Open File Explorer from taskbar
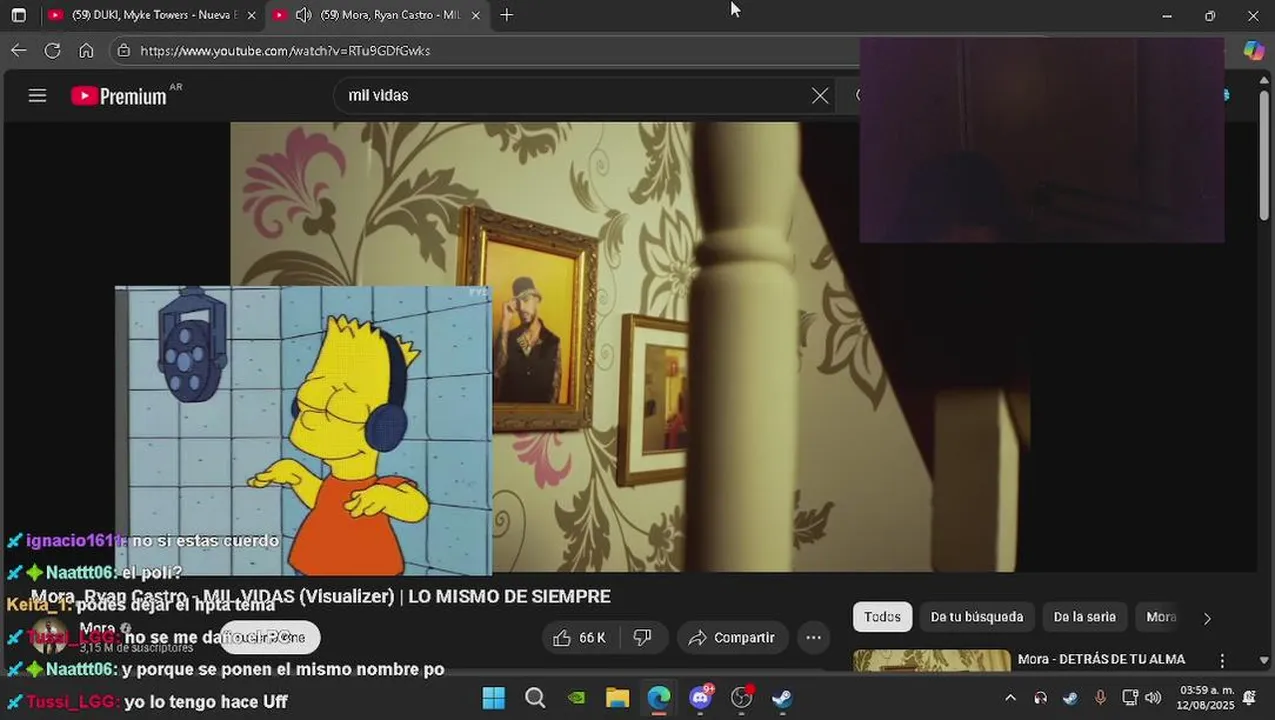The image size is (1275, 720). coord(617,698)
